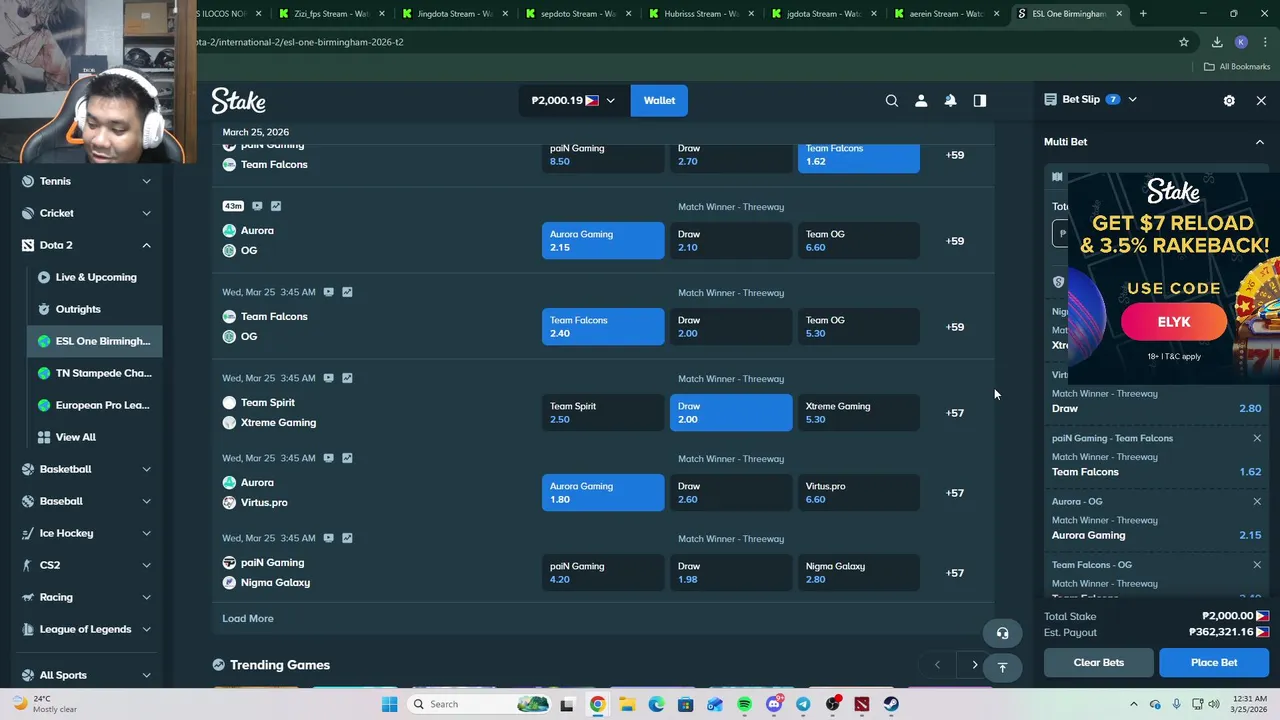The width and height of the screenshot is (1280, 720).
Task: Open stats icon for Team Spirit vs Xtreme Gaming
Action: tap(347, 378)
